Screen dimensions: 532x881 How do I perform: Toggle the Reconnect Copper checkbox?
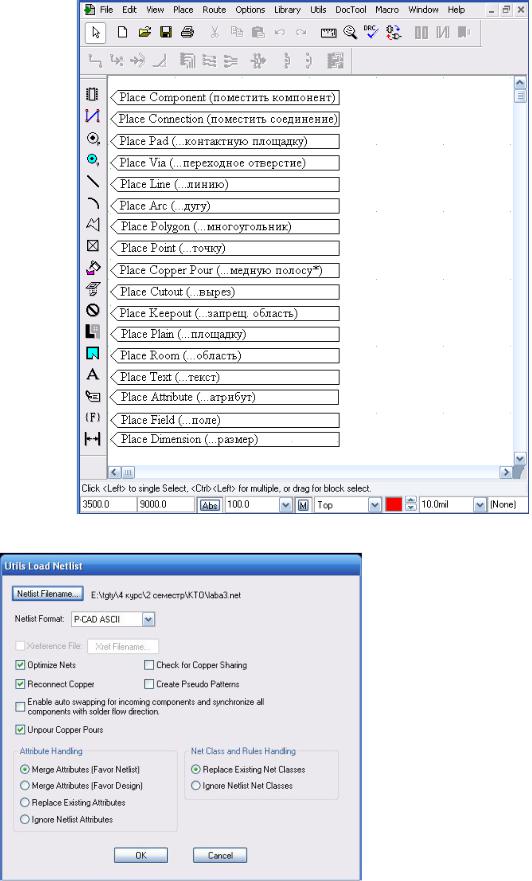point(20,684)
